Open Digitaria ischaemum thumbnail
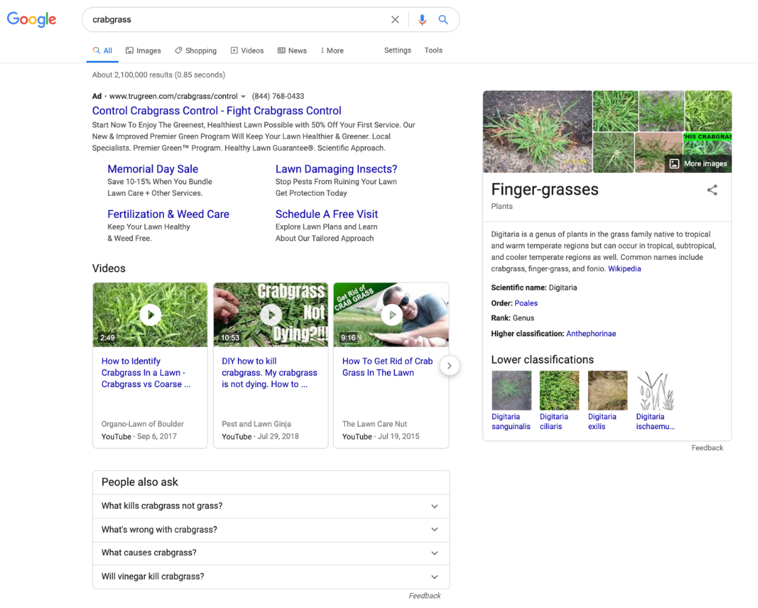This screenshot has height=608, width=758. (x=656, y=391)
